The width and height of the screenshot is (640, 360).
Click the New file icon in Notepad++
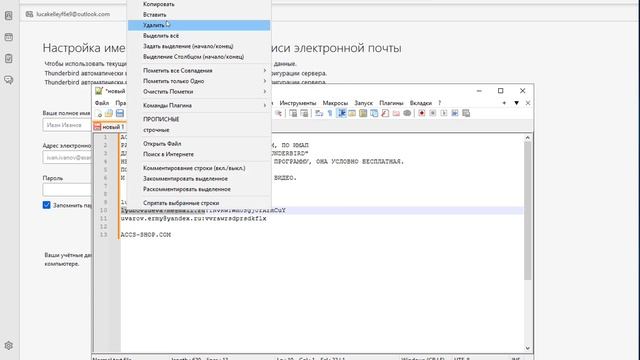tap(98, 113)
